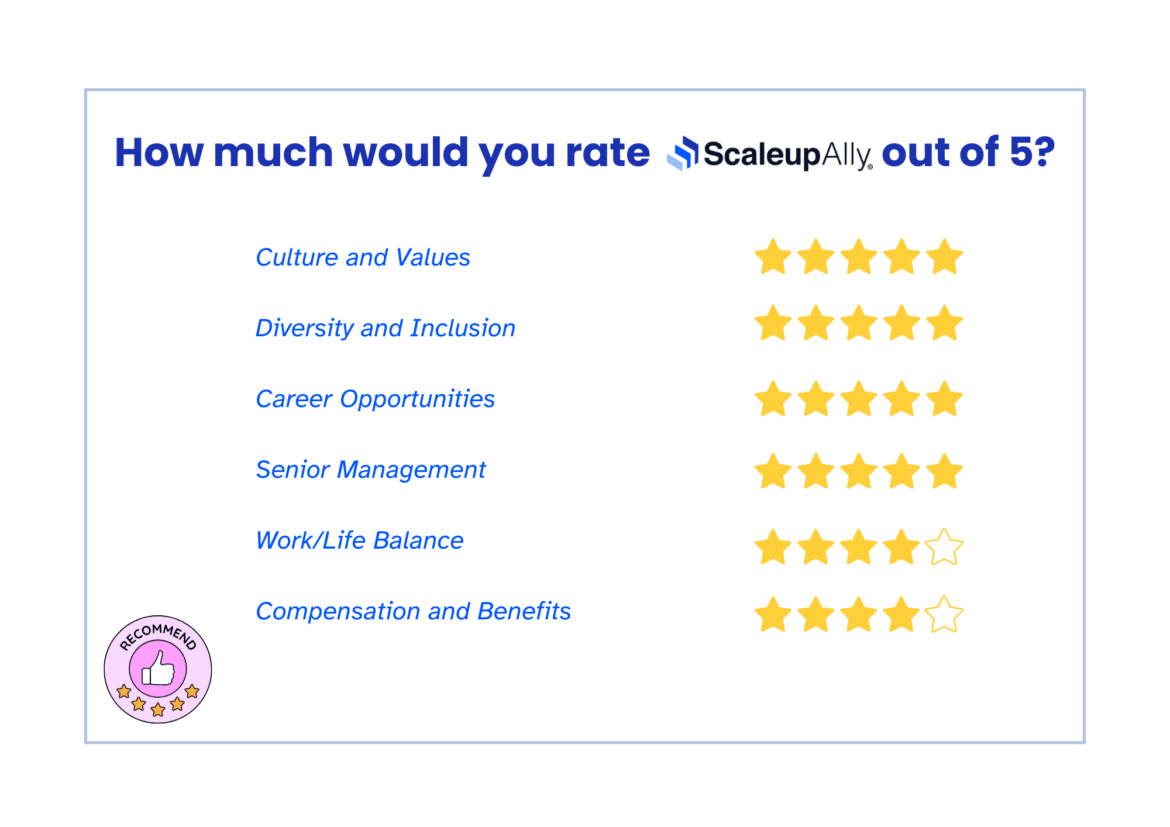Click the Senior Management label

370,469
